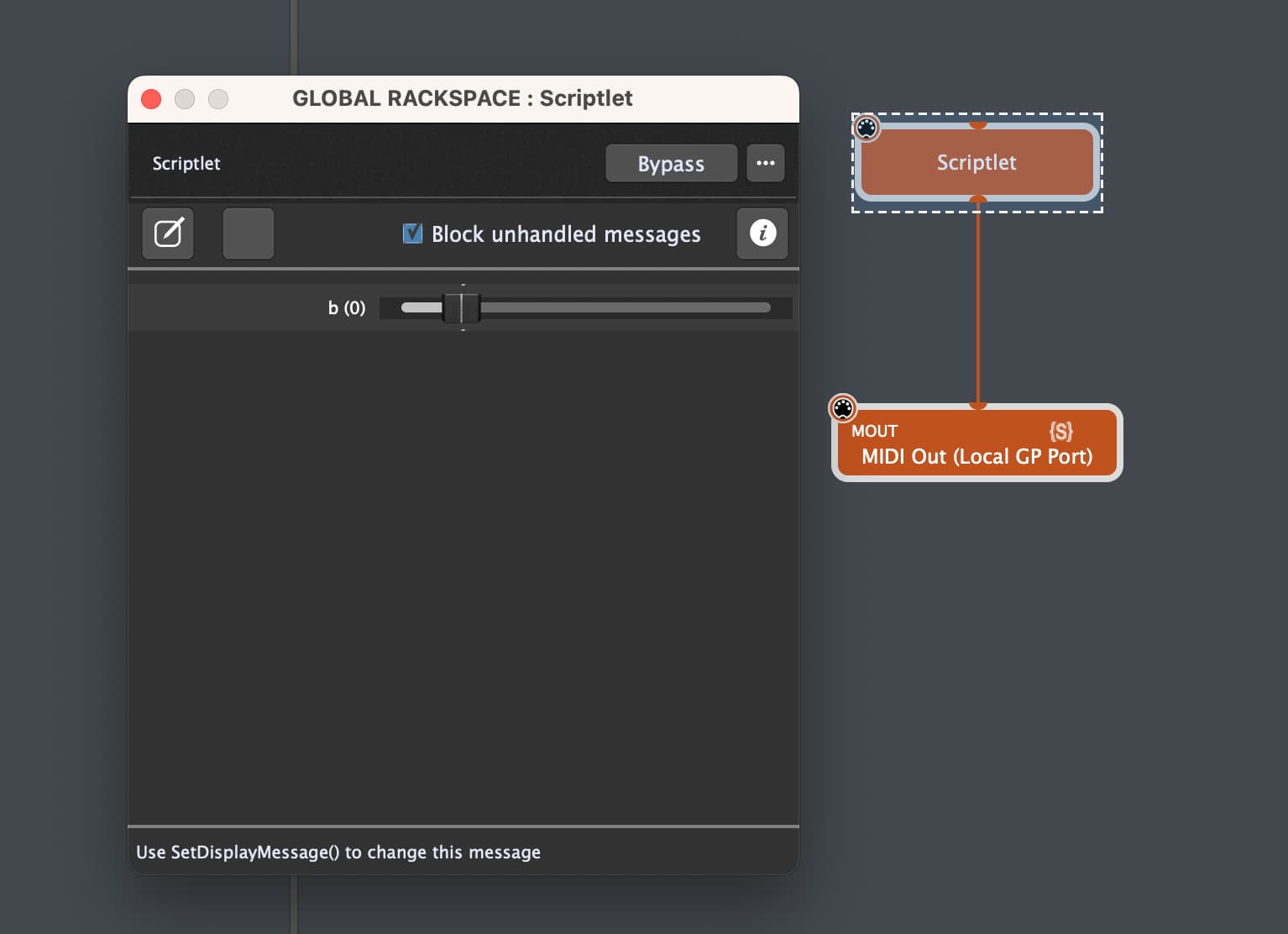The height and width of the screenshot is (934, 1288).
Task: Click the Scriptlet block's top input pin
Action: point(977,125)
